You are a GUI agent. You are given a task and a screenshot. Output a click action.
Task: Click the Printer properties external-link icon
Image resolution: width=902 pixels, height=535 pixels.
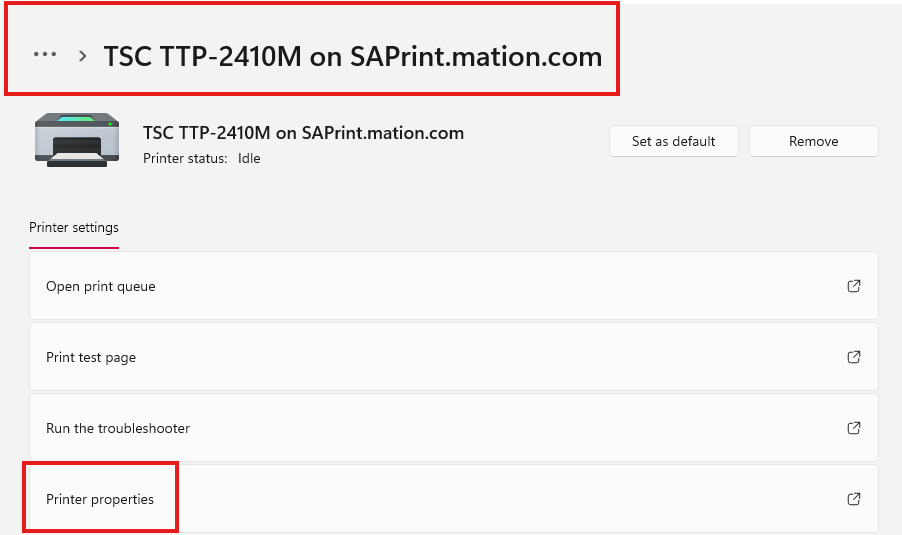[x=854, y=499]
